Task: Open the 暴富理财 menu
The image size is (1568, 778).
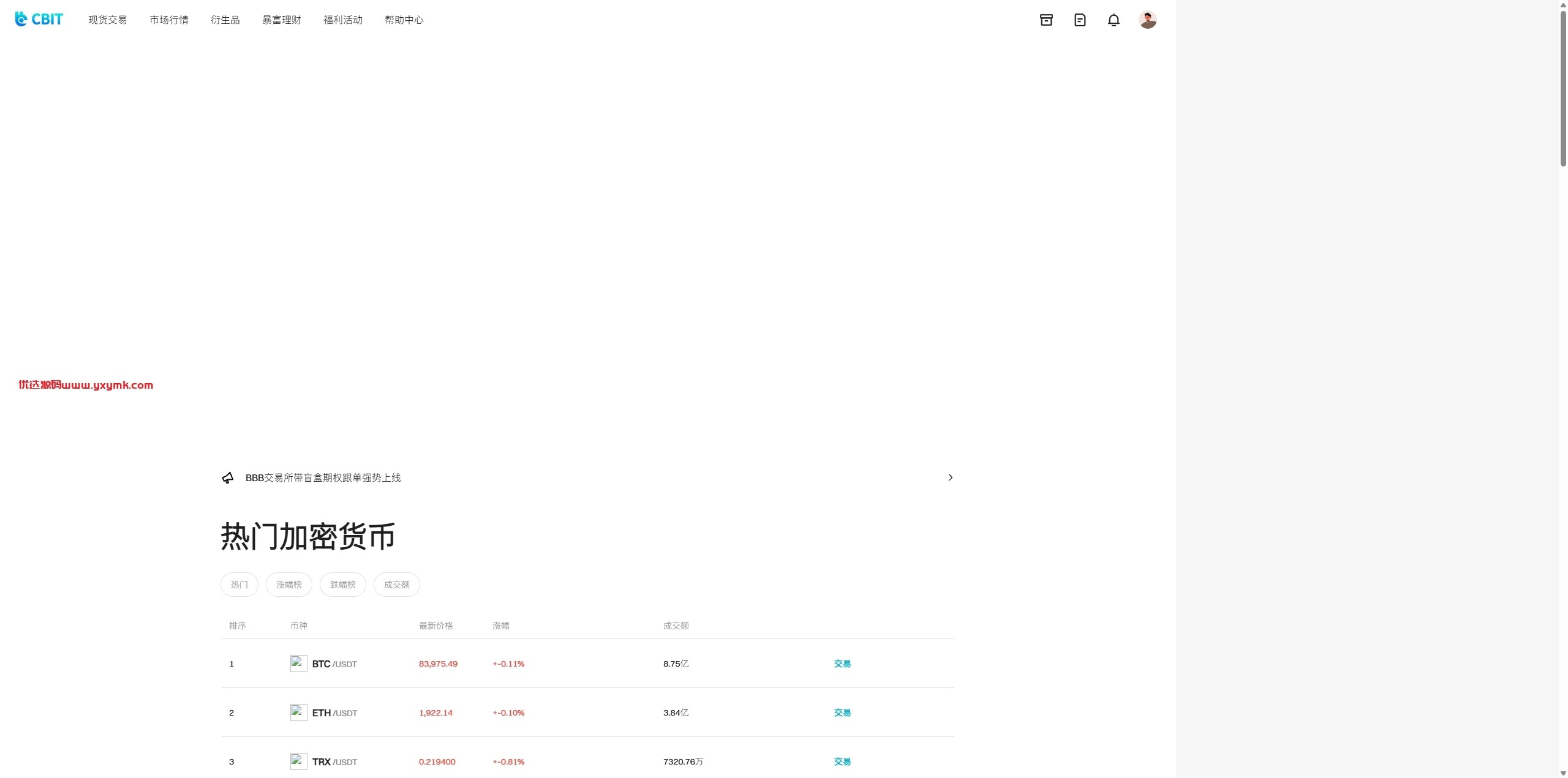Action: pos(282,20)
